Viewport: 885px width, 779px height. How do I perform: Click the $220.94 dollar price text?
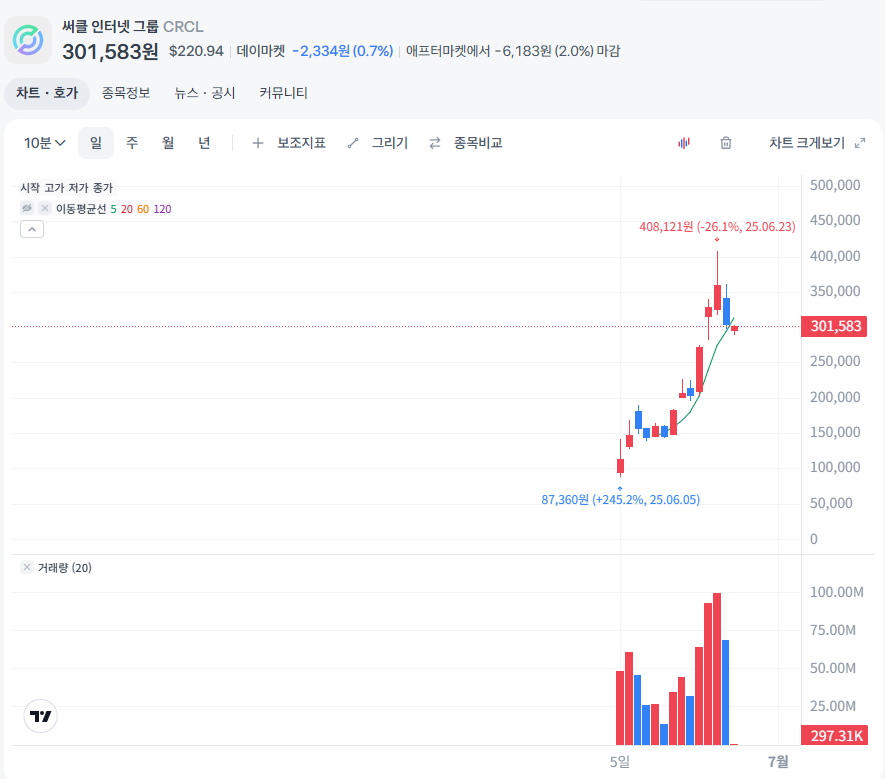196,51
